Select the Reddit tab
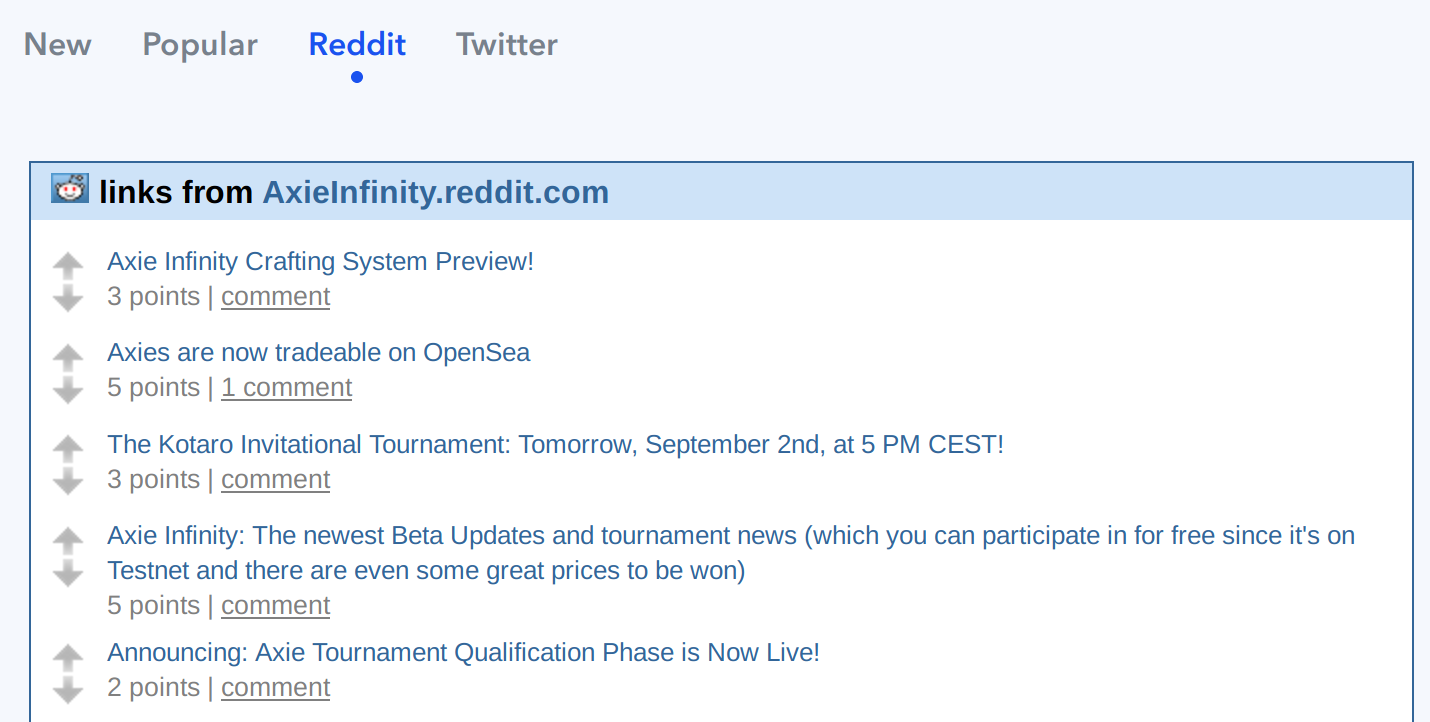This screenshot has height=722, width=1430. (357, 45)
